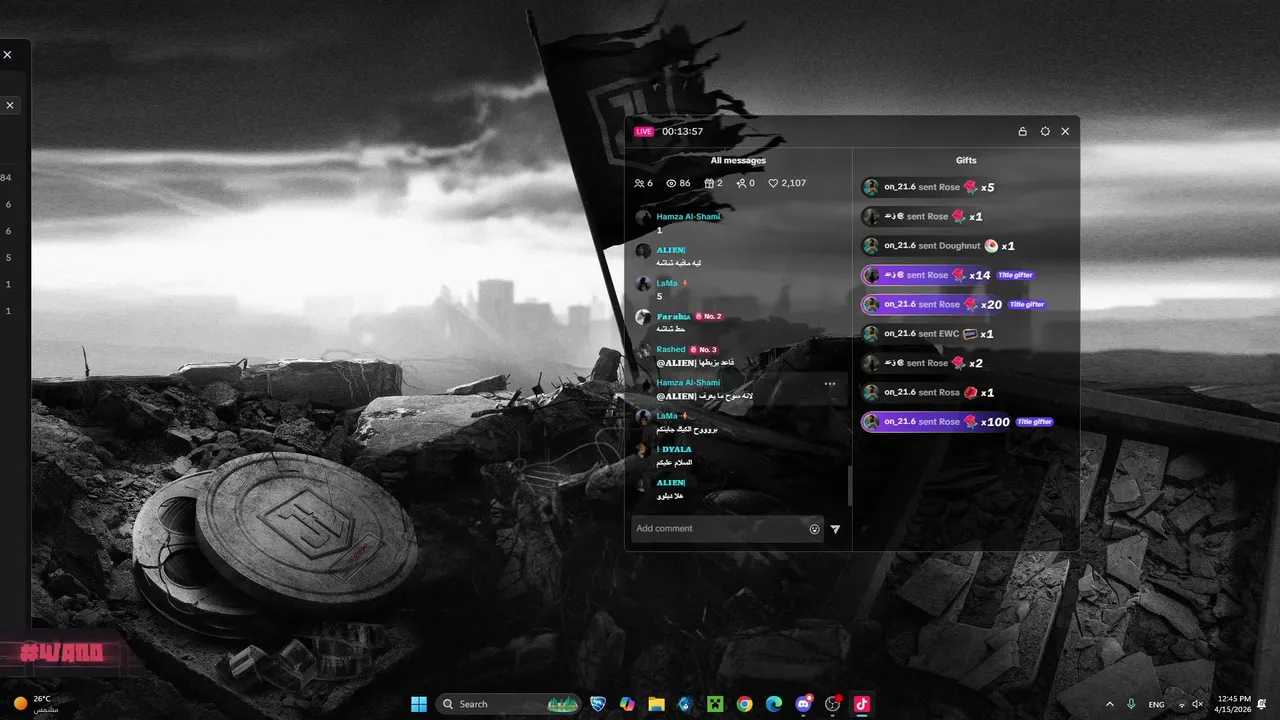This screenshot has width=1280, height=720.
Task: Click the chat messages scrollbar
Action: point(850,486)
